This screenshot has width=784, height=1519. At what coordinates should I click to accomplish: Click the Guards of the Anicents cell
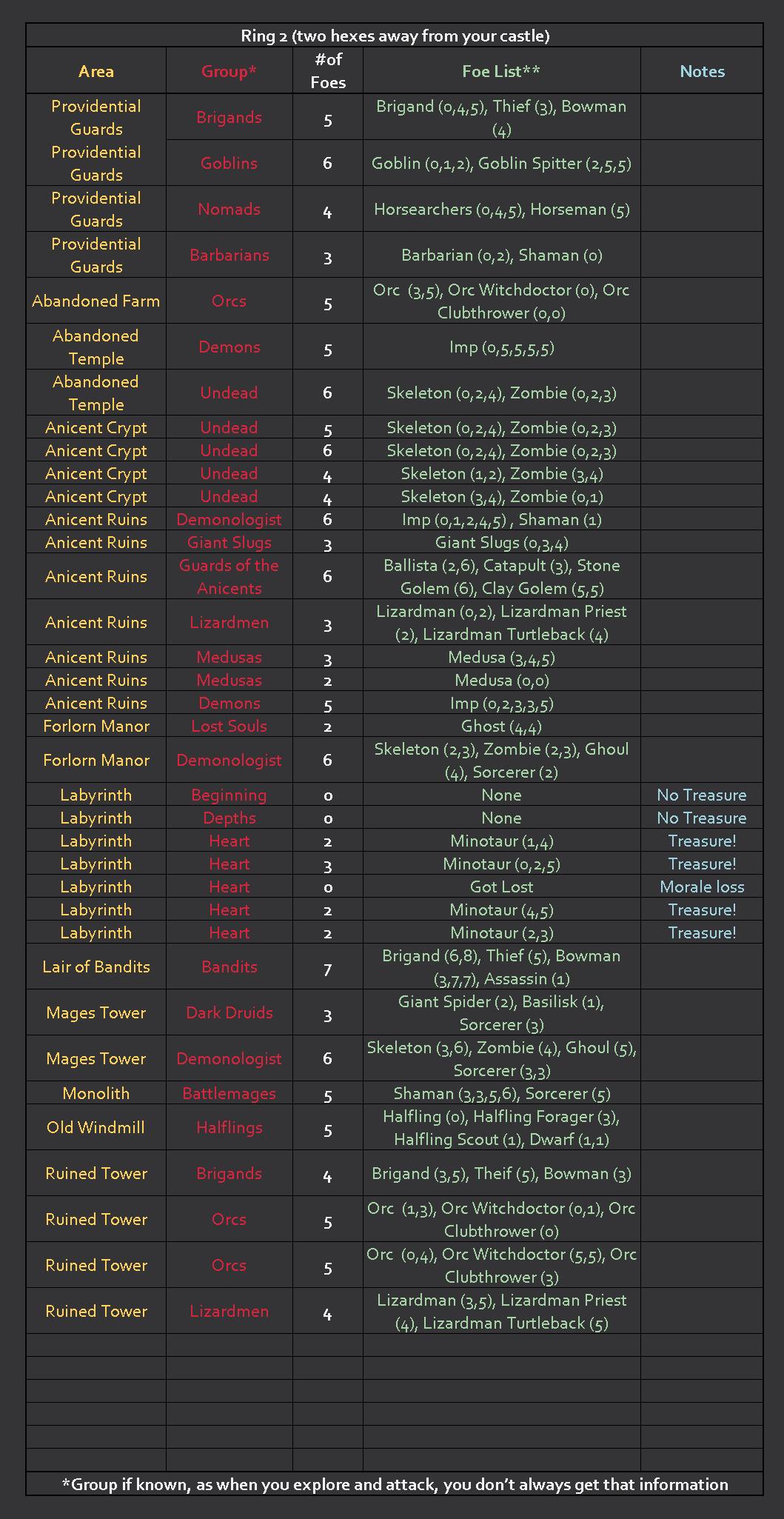coord(229,576)
